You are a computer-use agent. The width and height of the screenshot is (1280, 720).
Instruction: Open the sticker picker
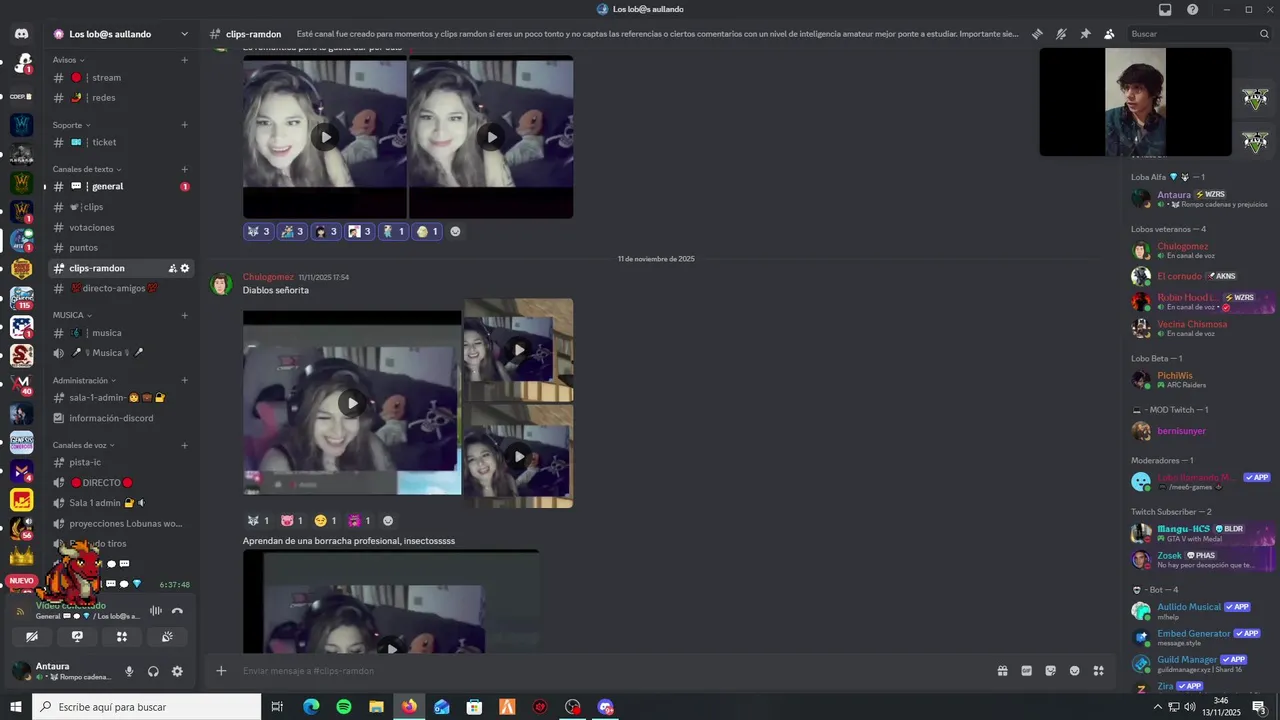click(x=1050, y=671)
